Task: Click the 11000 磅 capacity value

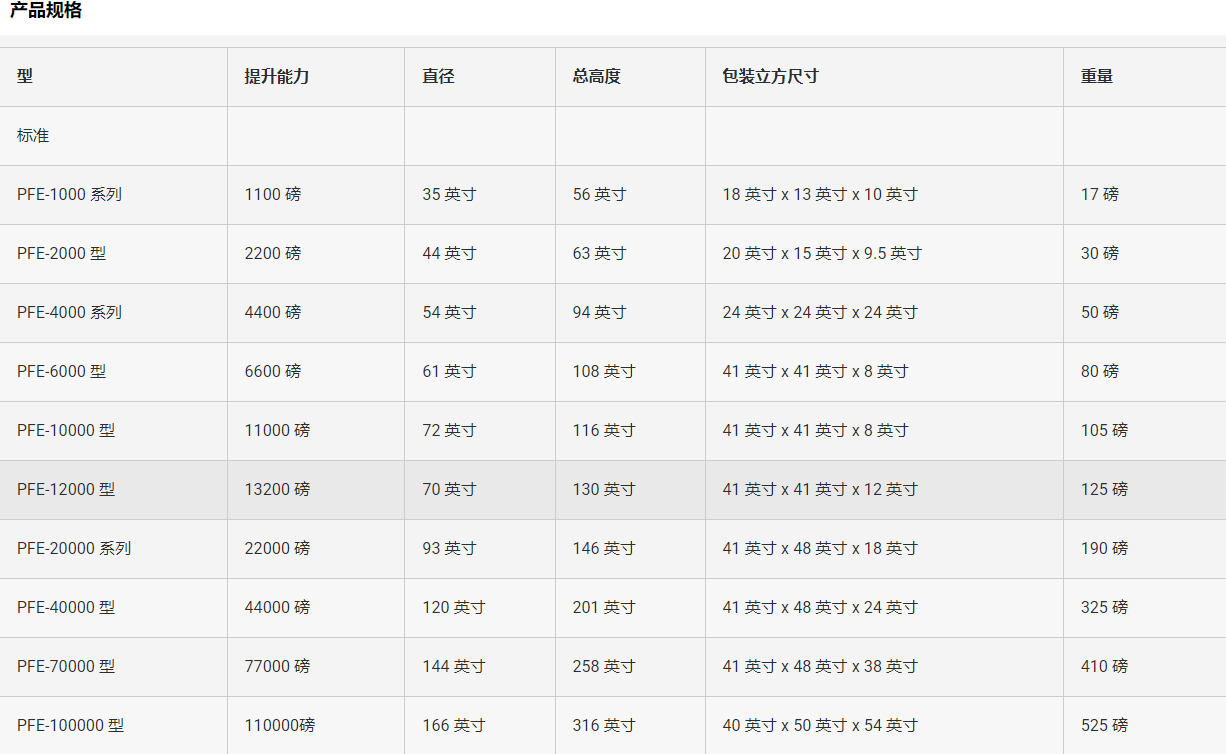Action: tap(277, 430)
